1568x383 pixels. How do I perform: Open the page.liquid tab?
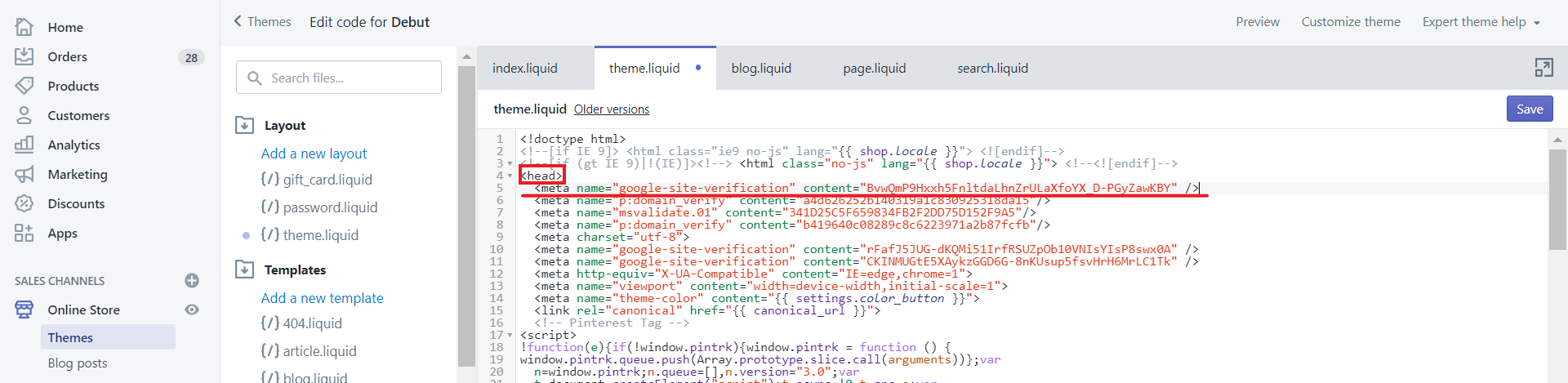point(875,68)
